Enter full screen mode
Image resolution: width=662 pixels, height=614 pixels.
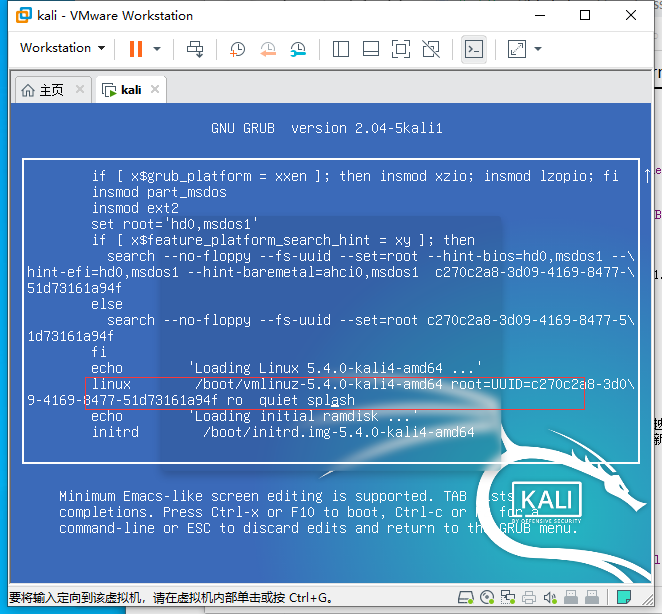coord(401,49)
